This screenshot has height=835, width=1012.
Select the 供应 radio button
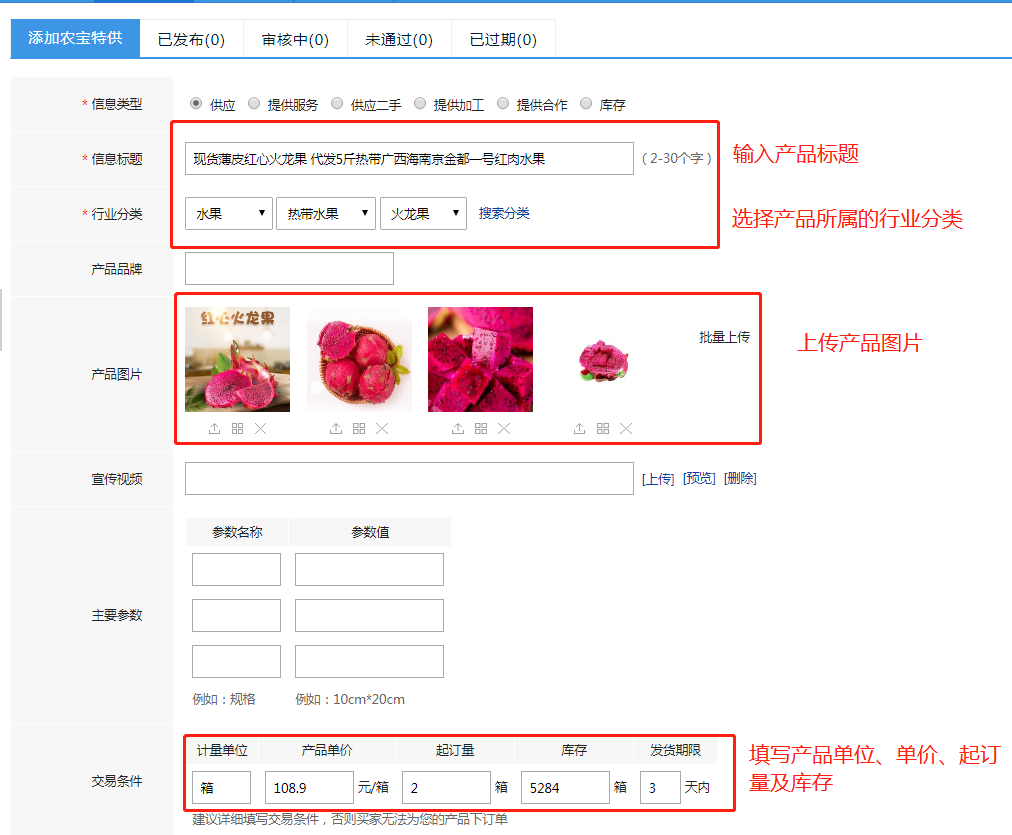pyautogui.click(x=196, y=104)
